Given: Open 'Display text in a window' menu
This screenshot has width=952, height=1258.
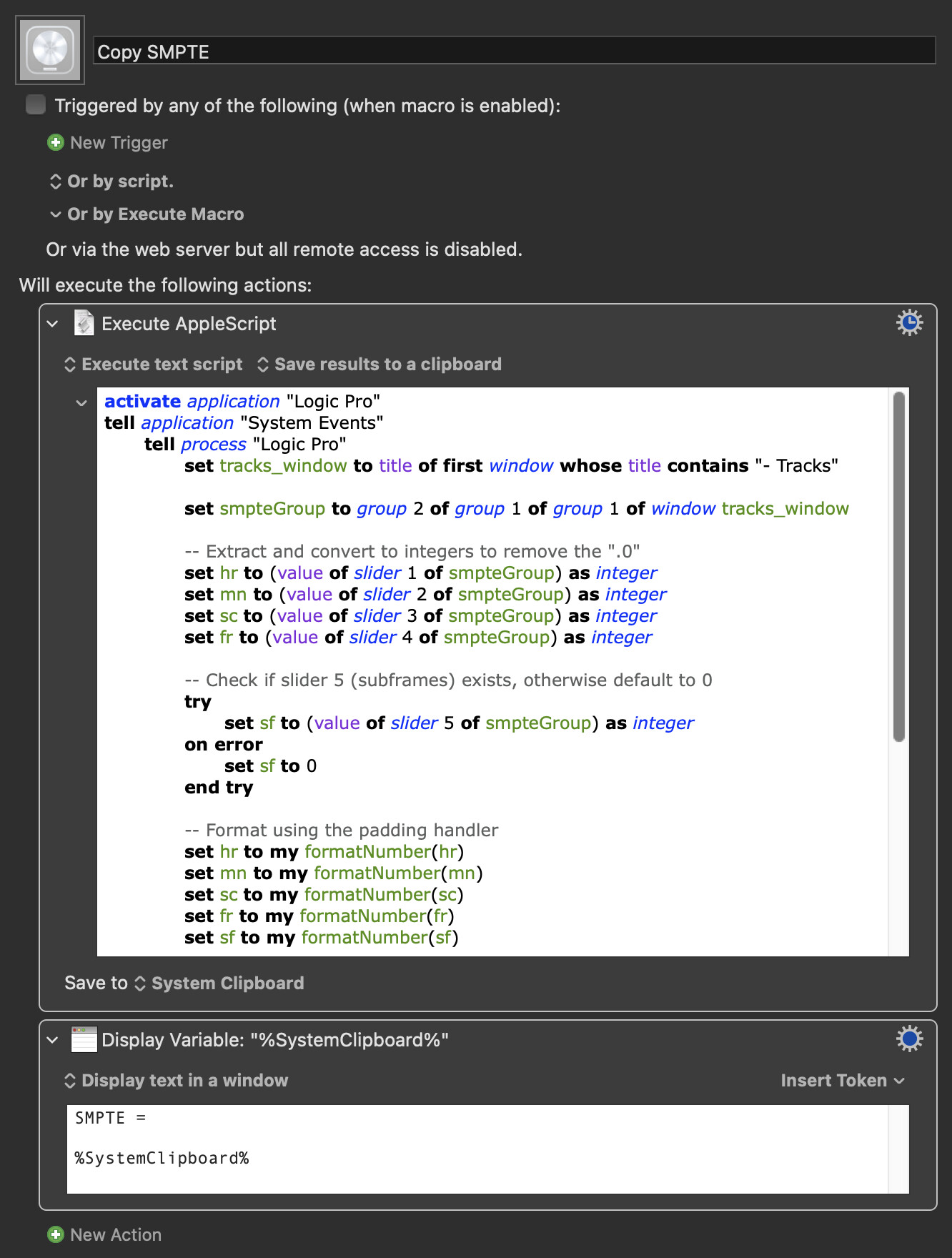Looking at the screenshot, I should click(177, 1081).
